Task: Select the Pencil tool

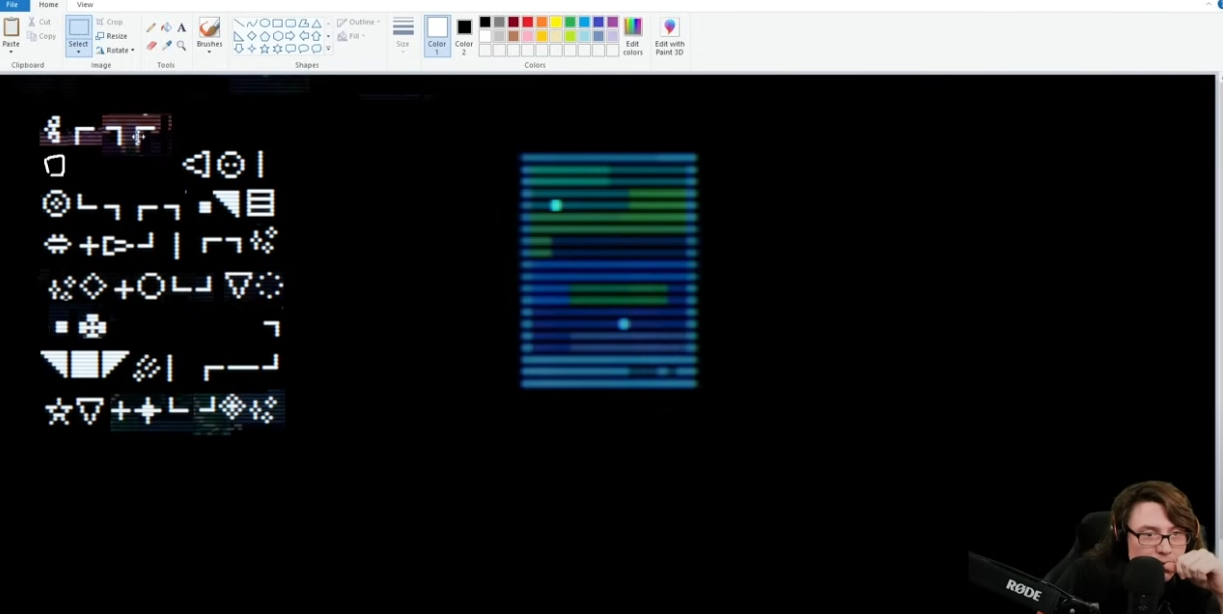Action: [151, 27]
